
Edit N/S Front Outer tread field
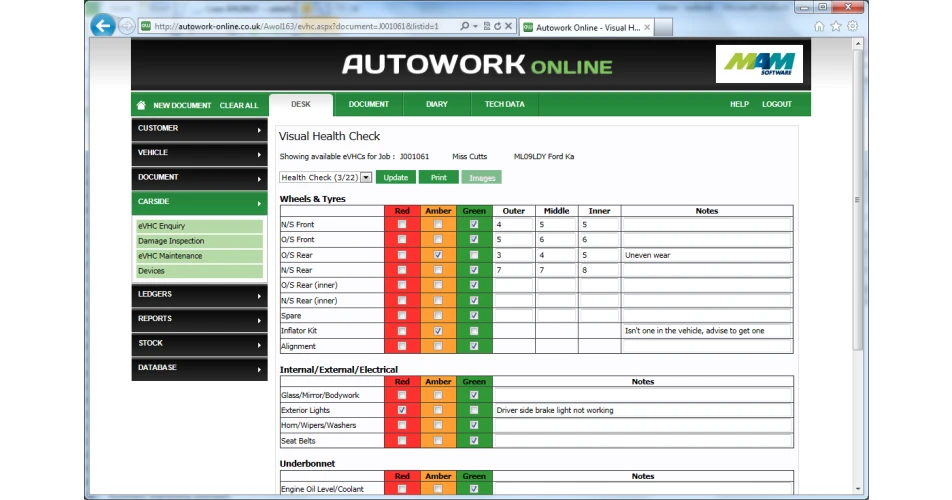514,225
